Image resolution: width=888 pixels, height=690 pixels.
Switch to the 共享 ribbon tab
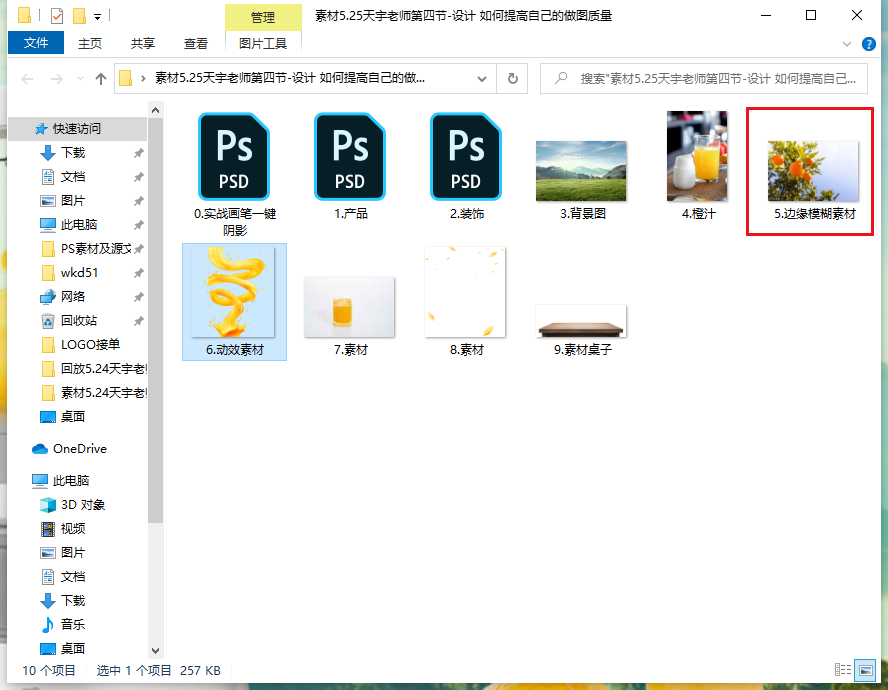pyautogui.click(x=143, y=43)
